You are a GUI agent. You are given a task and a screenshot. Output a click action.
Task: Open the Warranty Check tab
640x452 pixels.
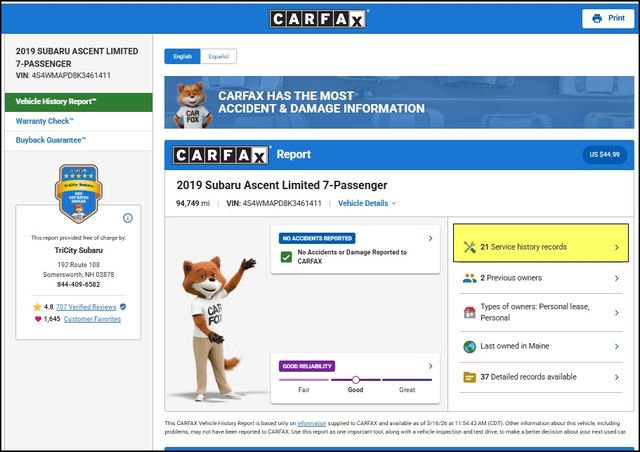point(43,121)
